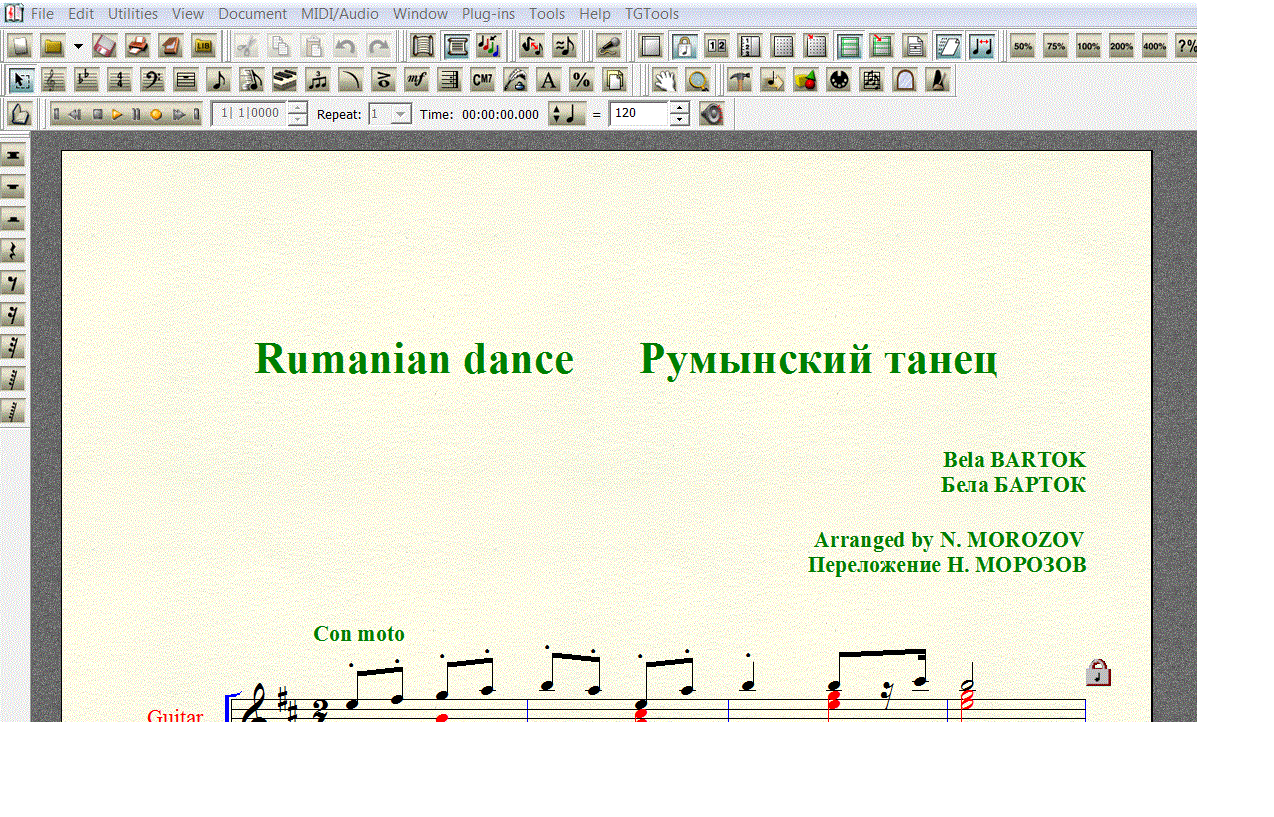1274x817 pixels.
Task: Select the HyperScribe keyboard tool
Action: 285,80
